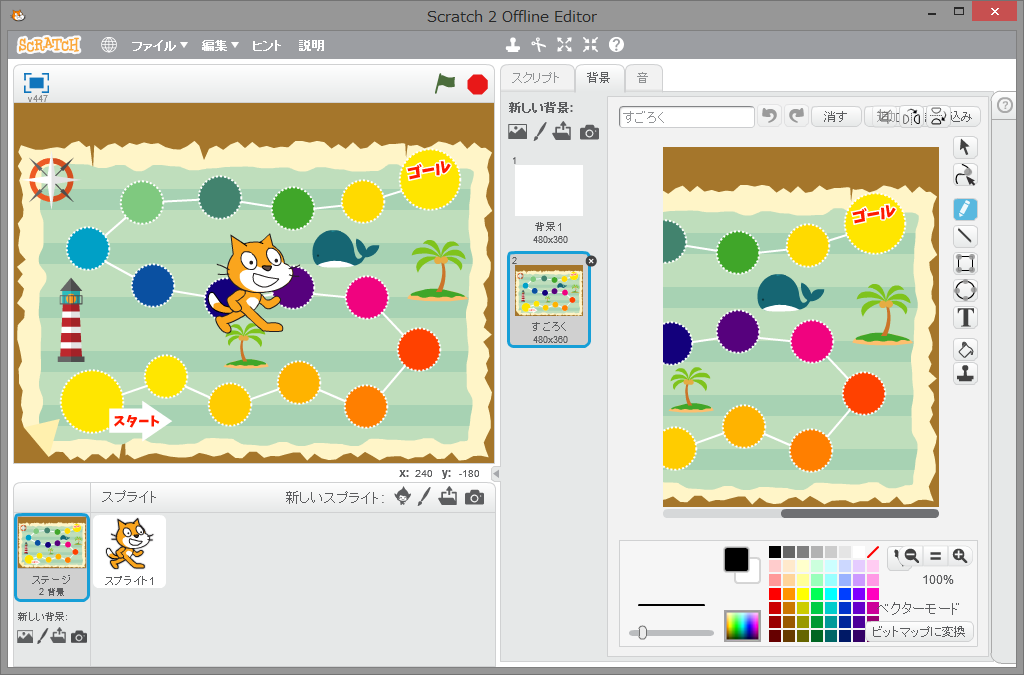Select the Rectangle tool
Image resolution: width=1024 pixels, height=675 pixels.
pyautogui.click(x=965, y=264)
